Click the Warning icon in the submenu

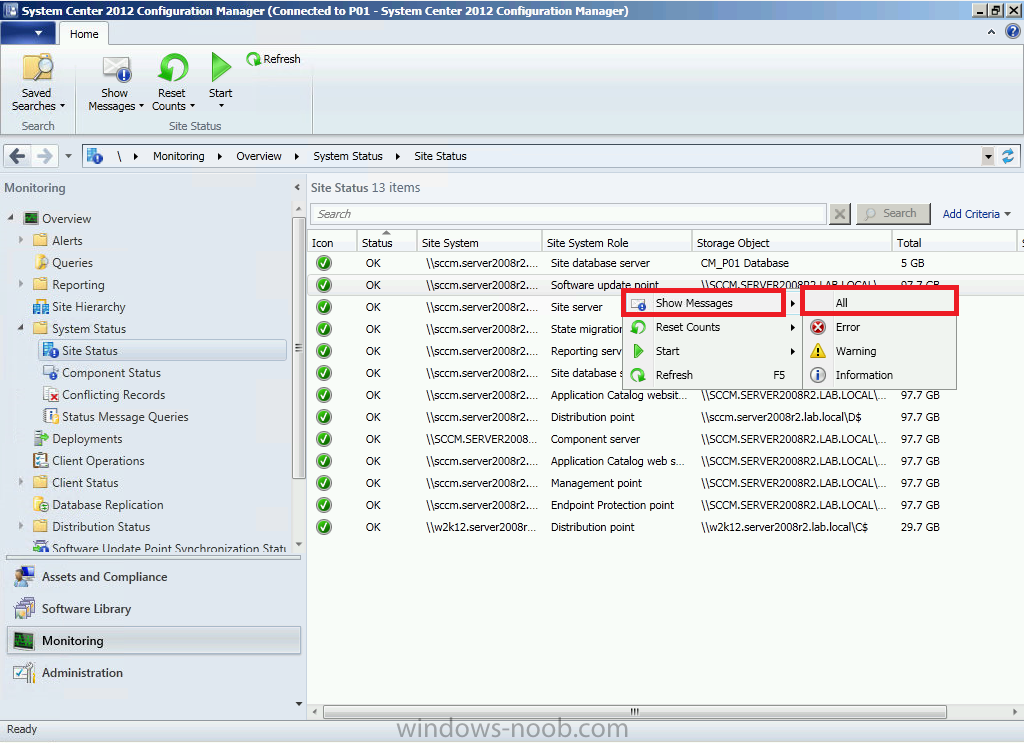[x=818, y=351]
